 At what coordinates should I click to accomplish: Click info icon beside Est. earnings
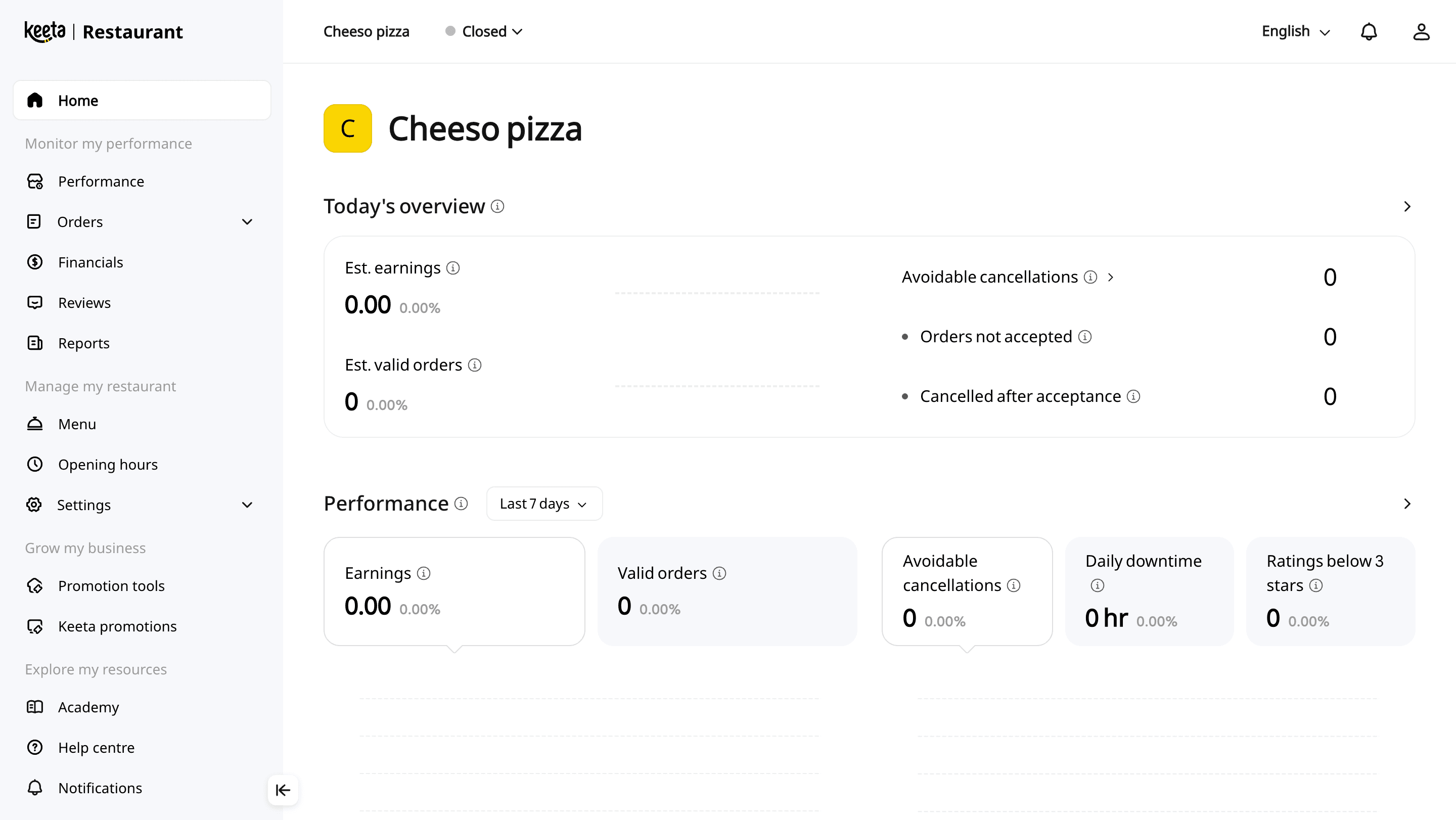tap(453, 268)
